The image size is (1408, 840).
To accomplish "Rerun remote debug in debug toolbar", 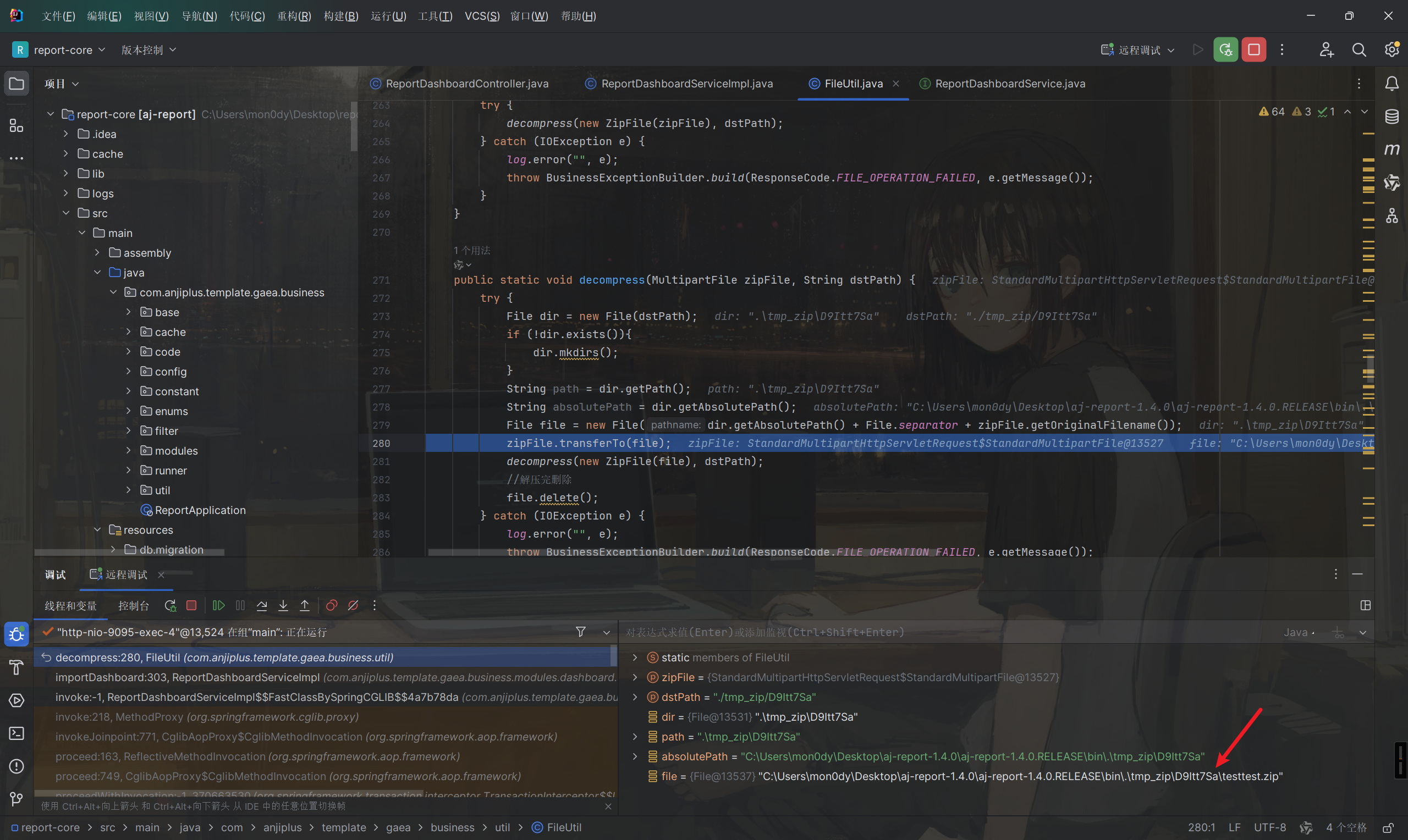I will [x=170, y=606].
